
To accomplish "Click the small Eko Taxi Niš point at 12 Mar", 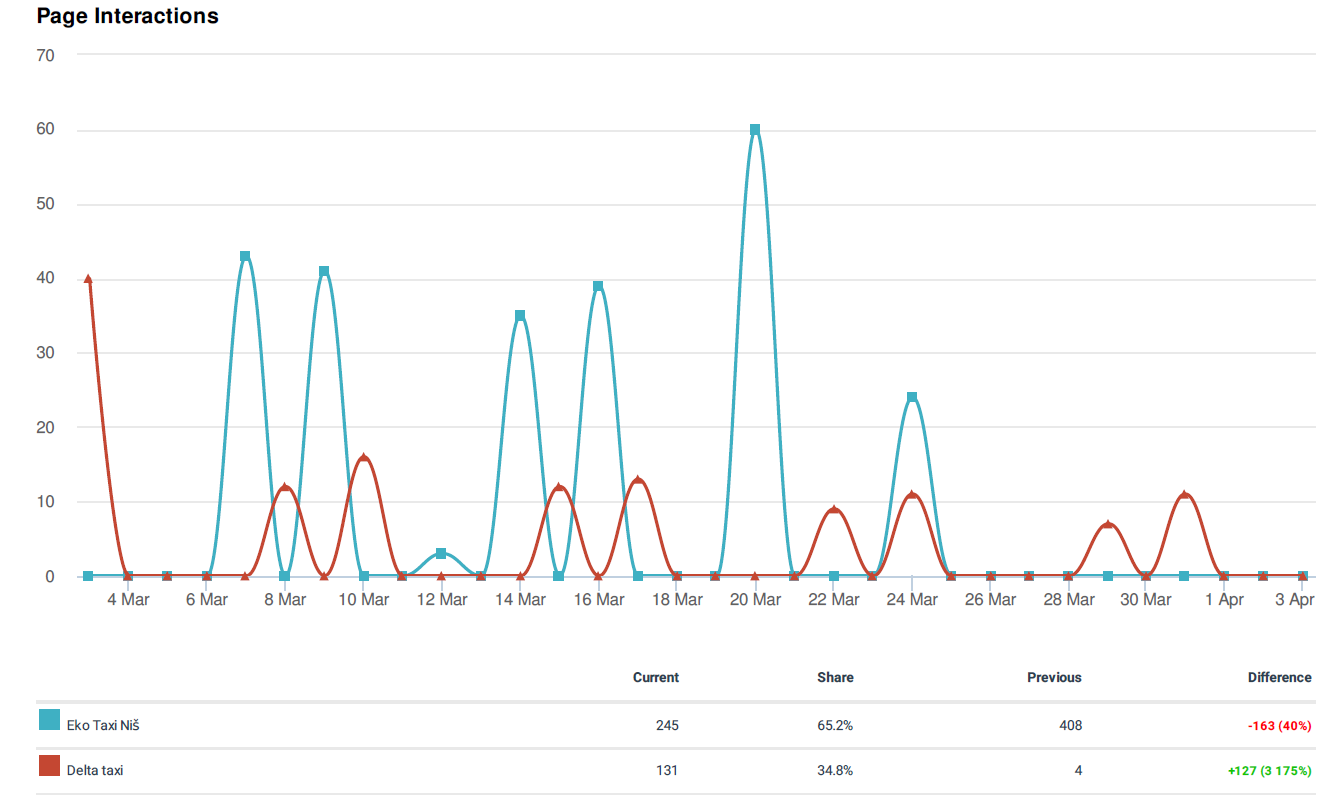I will point(441,553).
